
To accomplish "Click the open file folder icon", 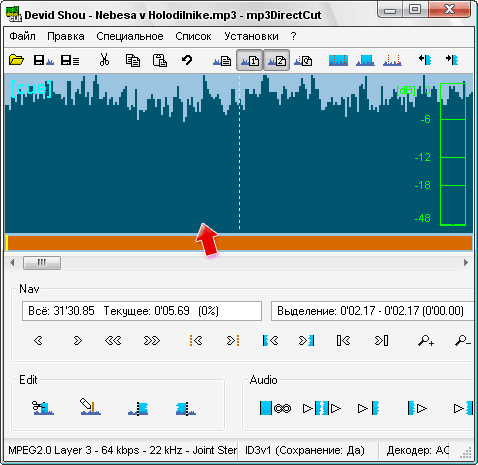I will [x=16, y=60].
